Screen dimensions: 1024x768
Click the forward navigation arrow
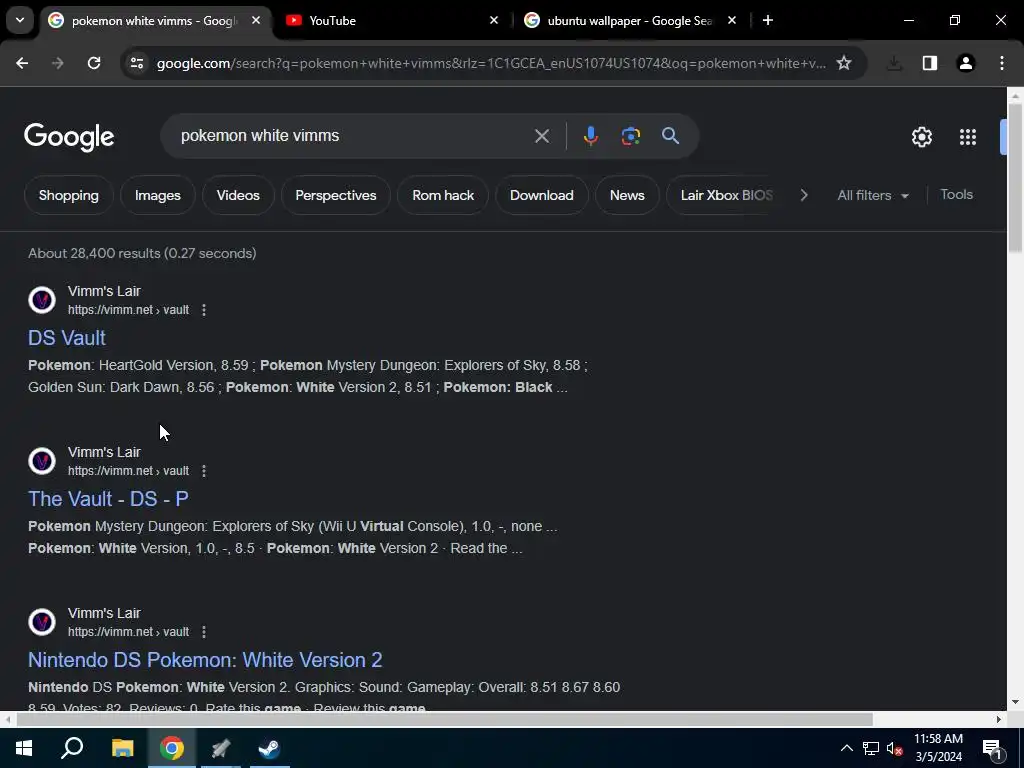click(x=58, y=63)
